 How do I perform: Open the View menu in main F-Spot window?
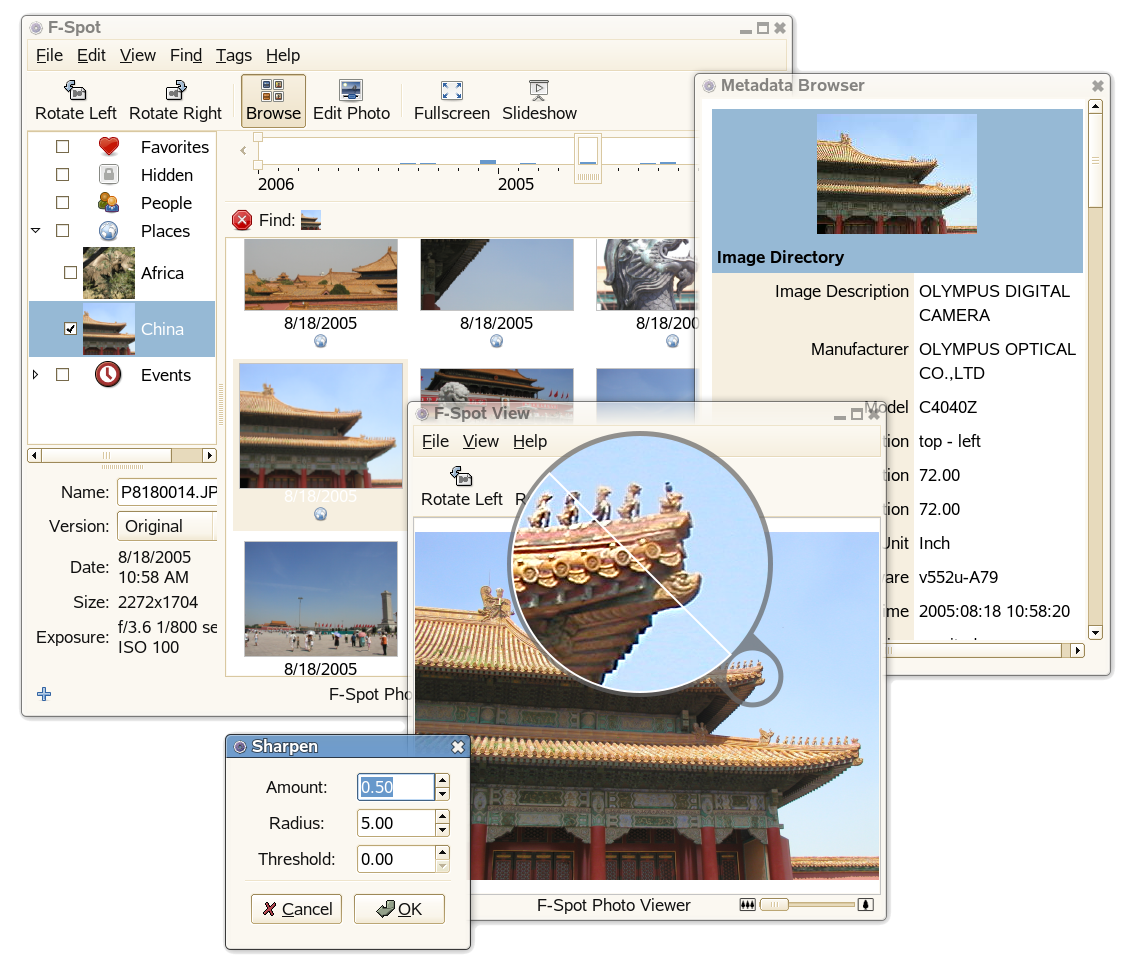pos(138,55)
